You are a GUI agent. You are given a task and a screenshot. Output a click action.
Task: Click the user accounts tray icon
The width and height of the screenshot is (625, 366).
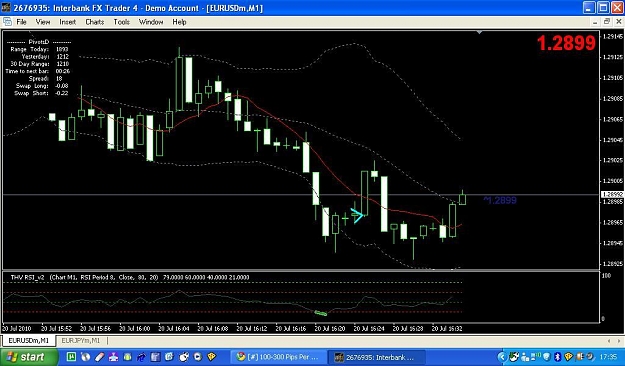point(525,357)
